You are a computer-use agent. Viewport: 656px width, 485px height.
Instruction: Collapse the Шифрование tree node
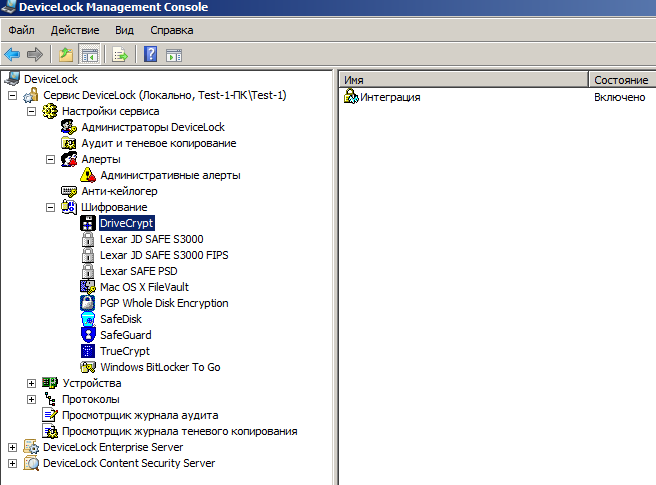(x=50, y=207)
